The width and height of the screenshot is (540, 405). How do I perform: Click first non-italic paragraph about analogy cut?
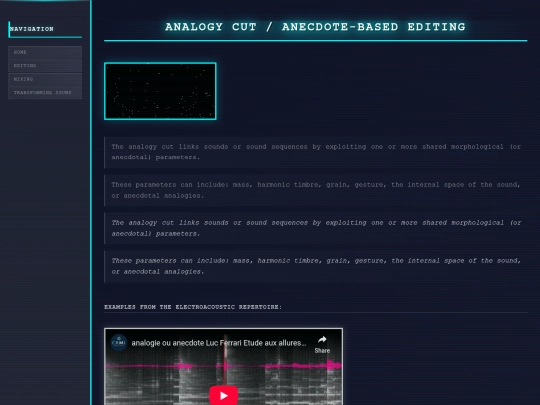click(316, 152)
